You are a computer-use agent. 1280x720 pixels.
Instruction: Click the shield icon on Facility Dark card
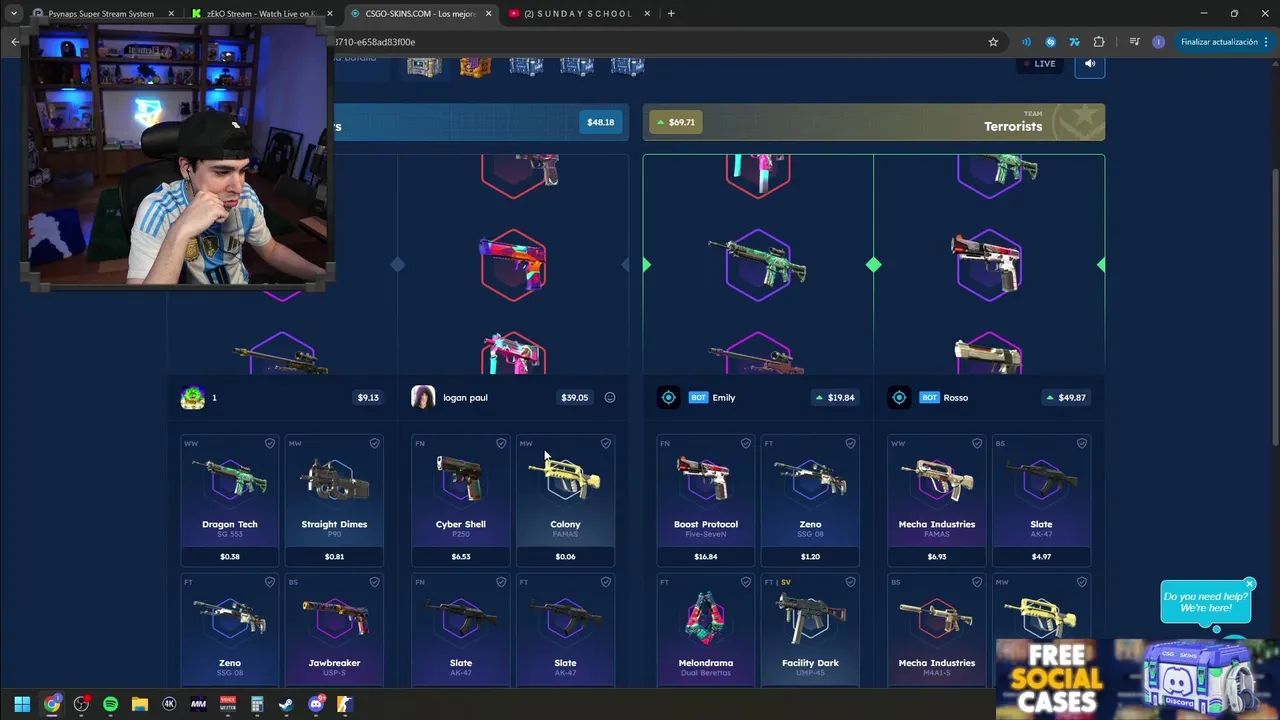coord(850,582)
